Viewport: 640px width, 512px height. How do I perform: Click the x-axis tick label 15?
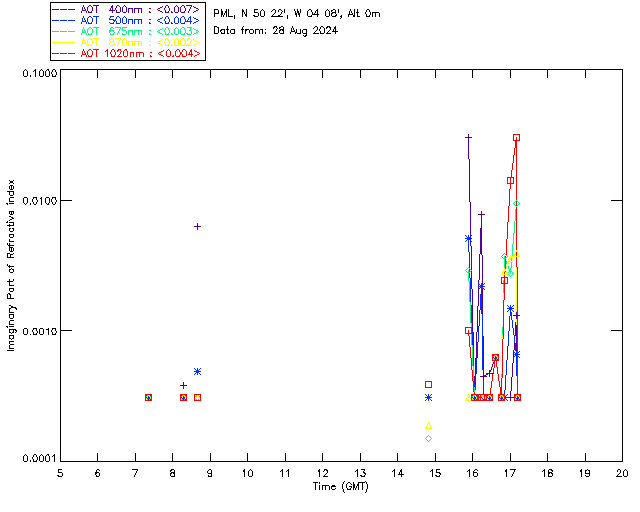tap(435, 473)
